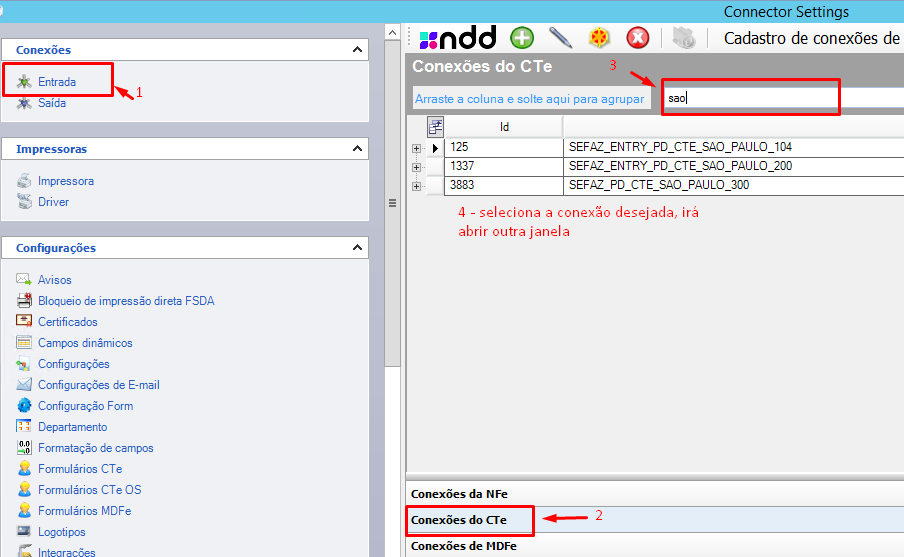Viewport: 904px width, 557px height.
Task: Expand row 3883 in connections grid
Action: click(416, 185)
